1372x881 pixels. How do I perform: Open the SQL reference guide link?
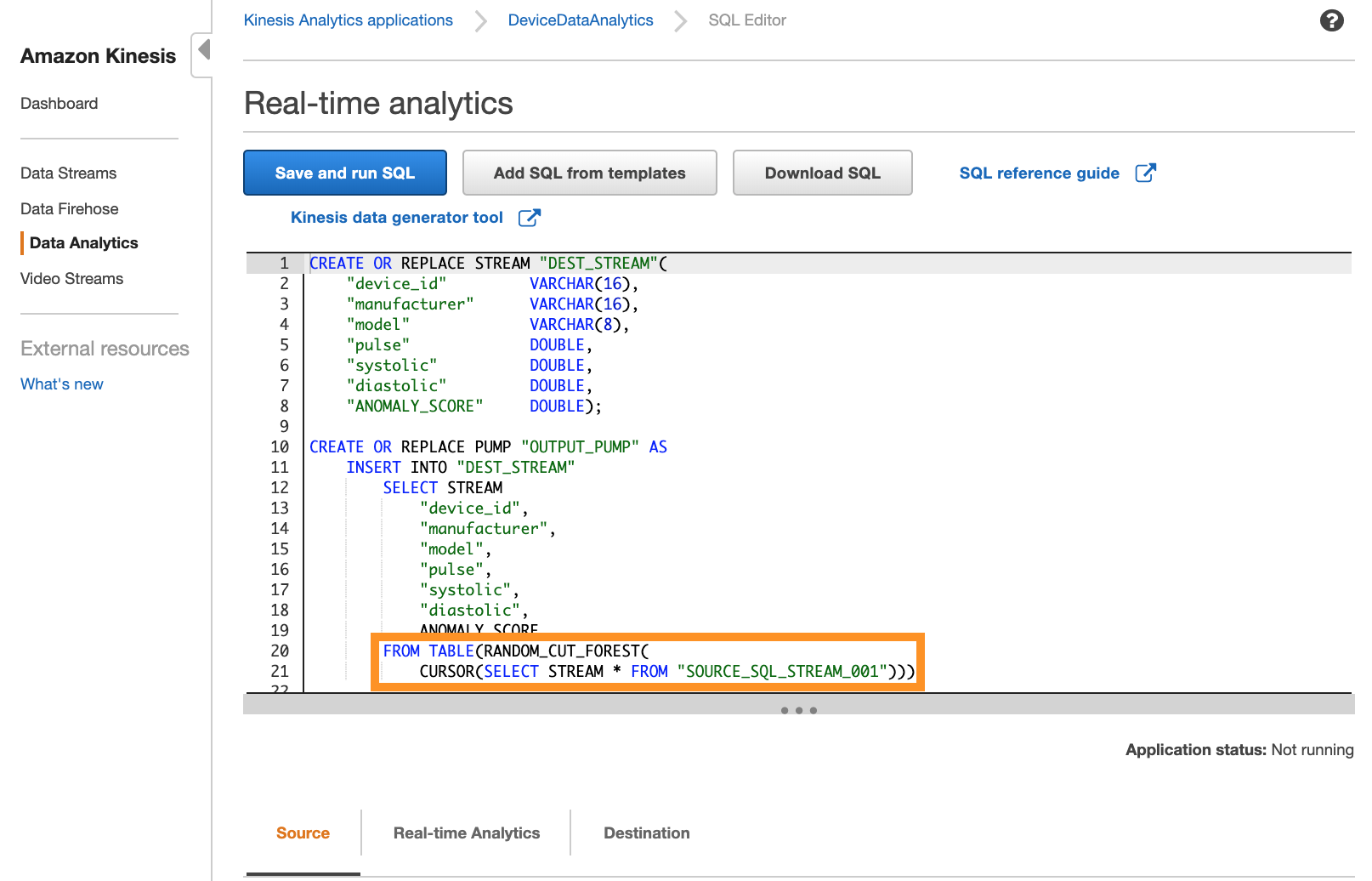pos(1039,173)
